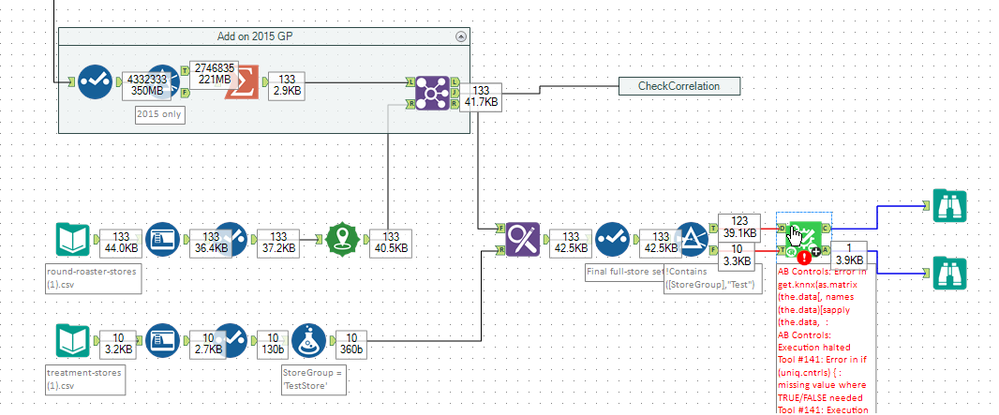Select the Select tool before the Formula tool
This screenshot has height=415, width=999.
230,340
